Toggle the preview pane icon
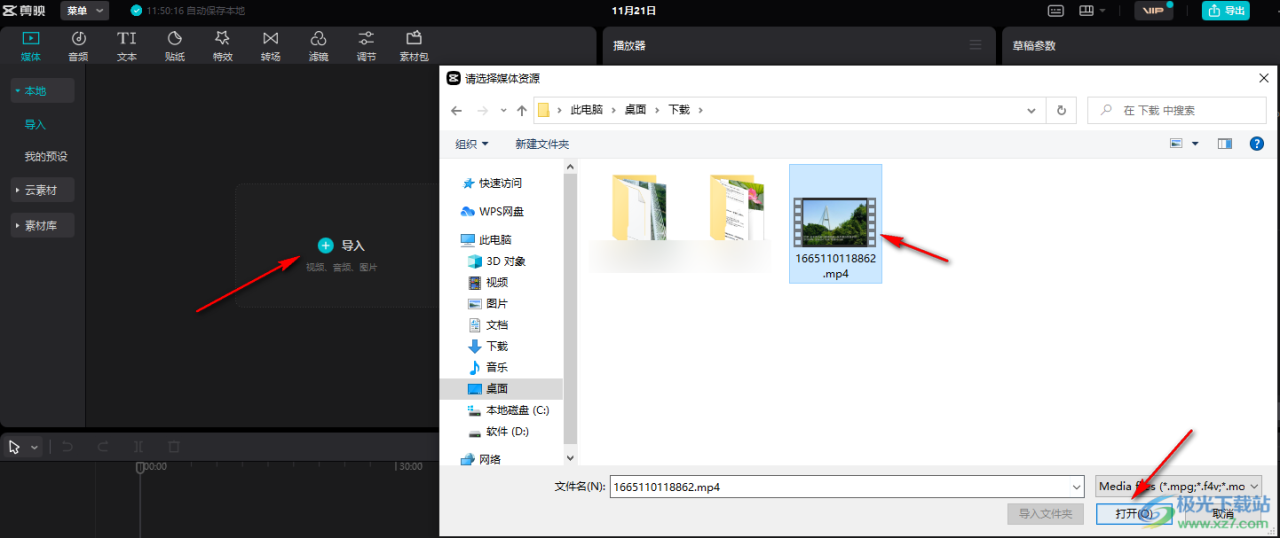The image size is (1280, 538). point(1225,144)
